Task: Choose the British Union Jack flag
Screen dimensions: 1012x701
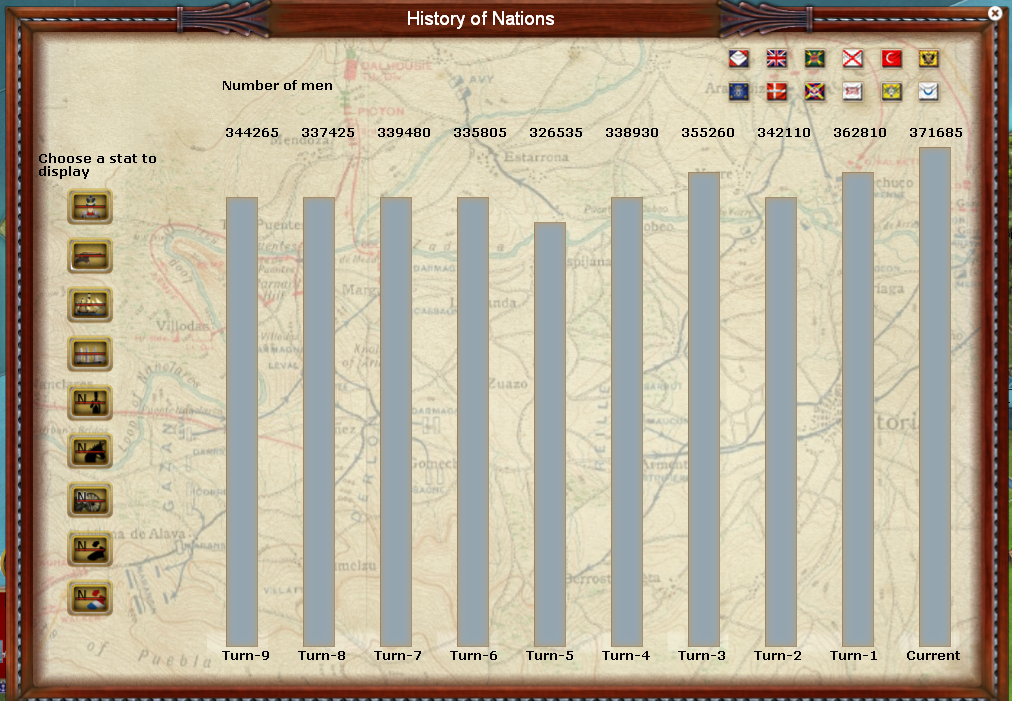Action: tap(776, 59)
